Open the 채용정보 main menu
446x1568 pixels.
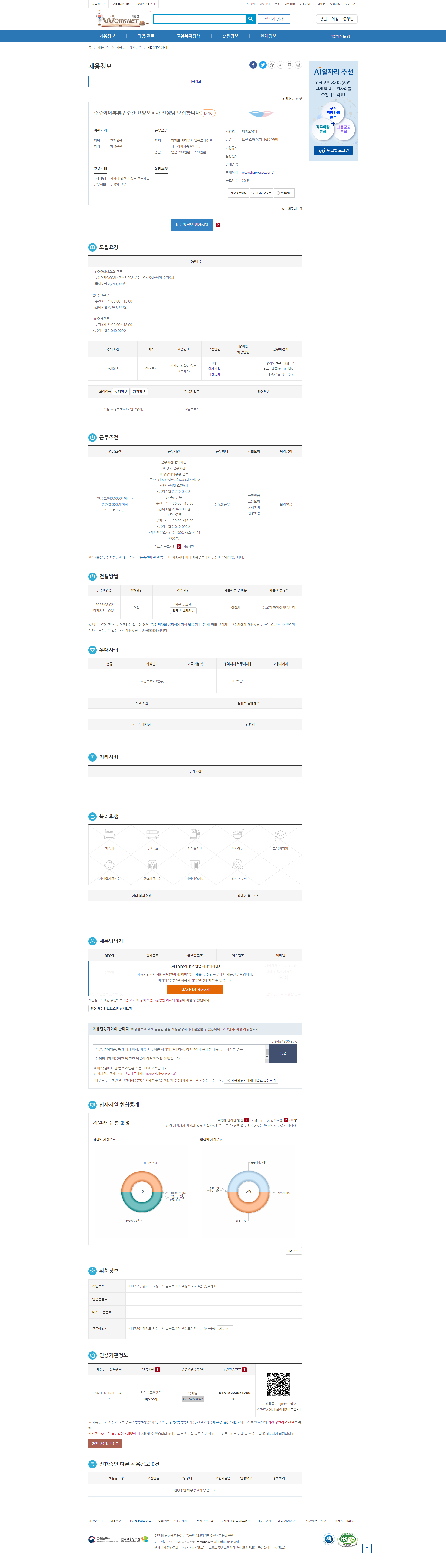click(107, 36)
